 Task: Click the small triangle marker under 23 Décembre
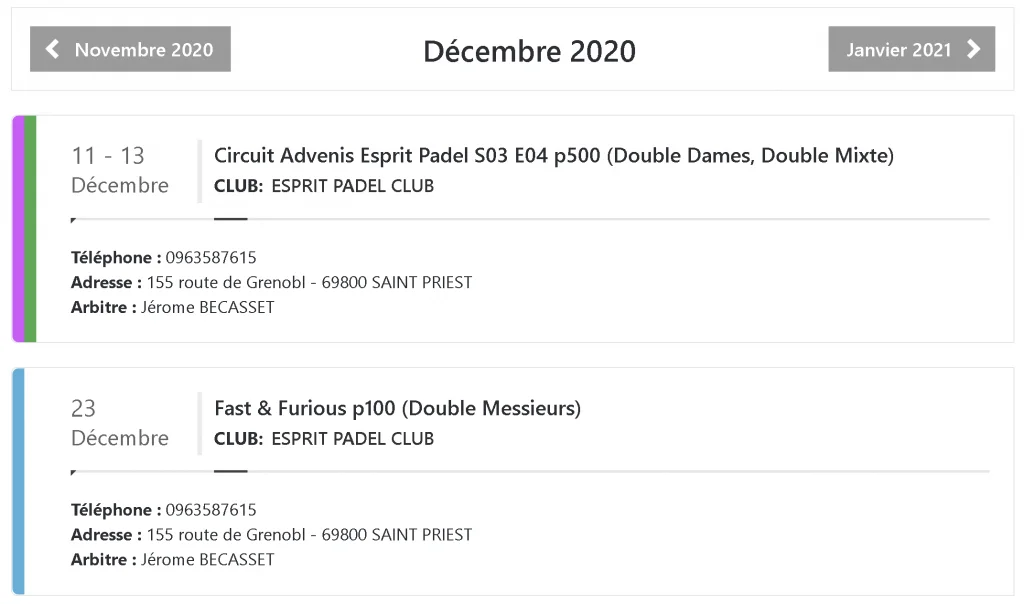(74, 472)
